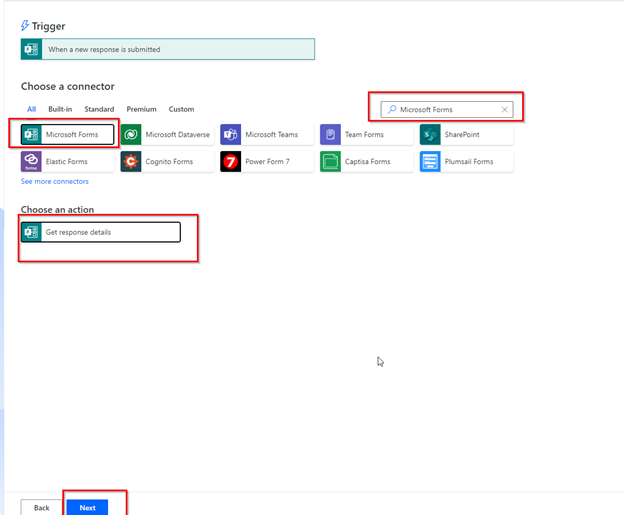Click the Power Form 7 label
The width and height of the screenshot is (624, 515).
point(267,162)
